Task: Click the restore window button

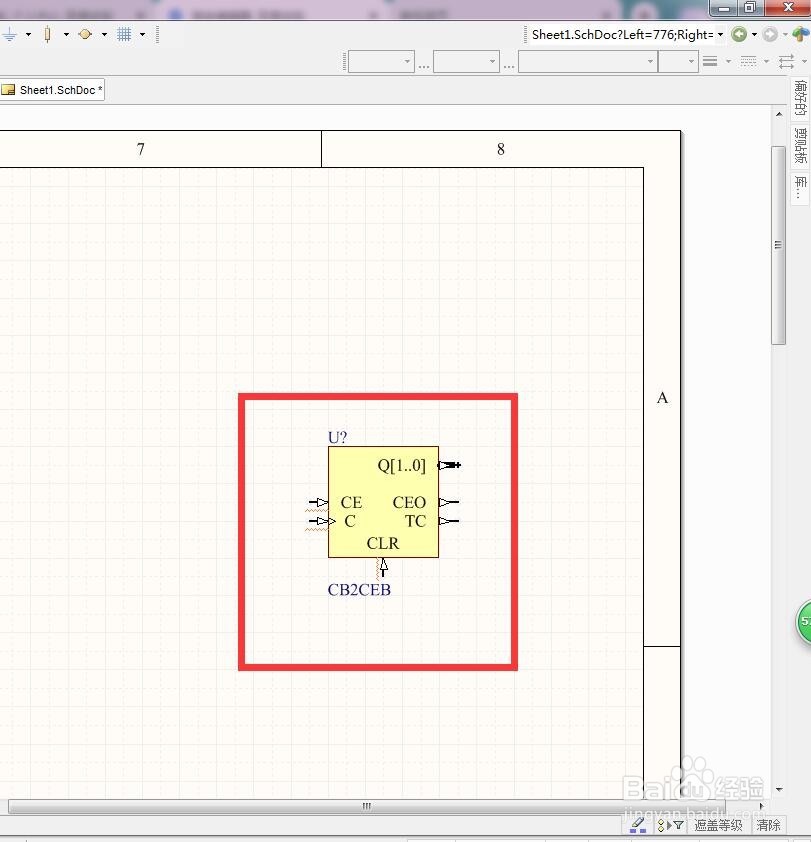Action: pyautogui.click(x=750, y=8)
